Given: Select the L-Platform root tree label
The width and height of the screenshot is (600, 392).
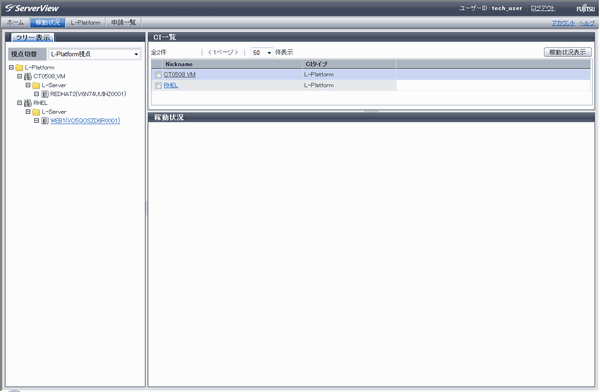Looking at the screenshot, I should point(40,68).
